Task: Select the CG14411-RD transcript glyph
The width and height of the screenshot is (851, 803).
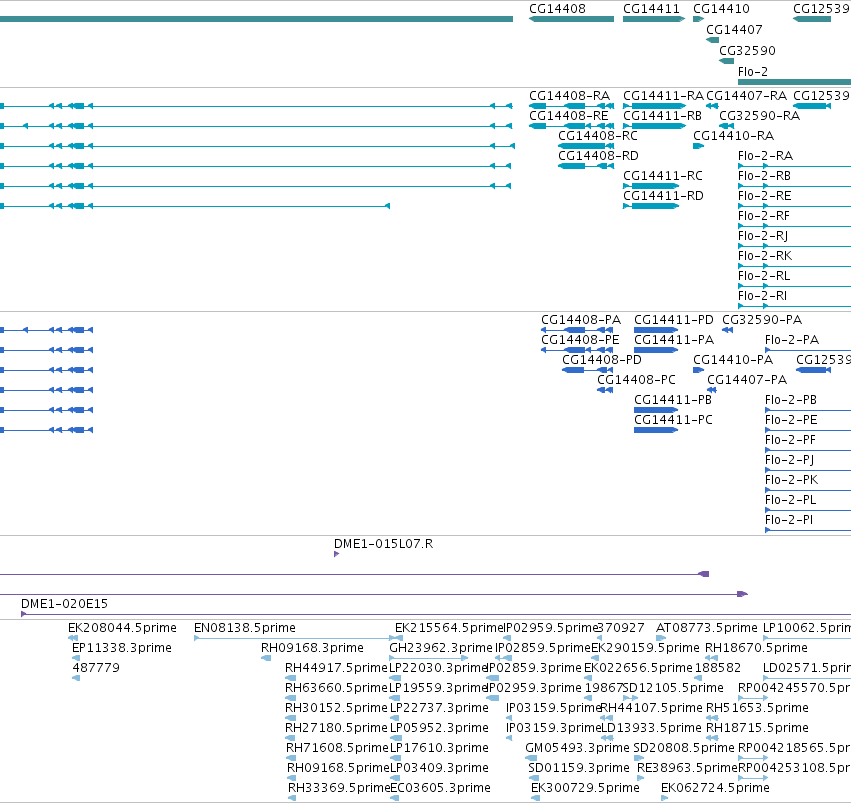Action: 651,206
